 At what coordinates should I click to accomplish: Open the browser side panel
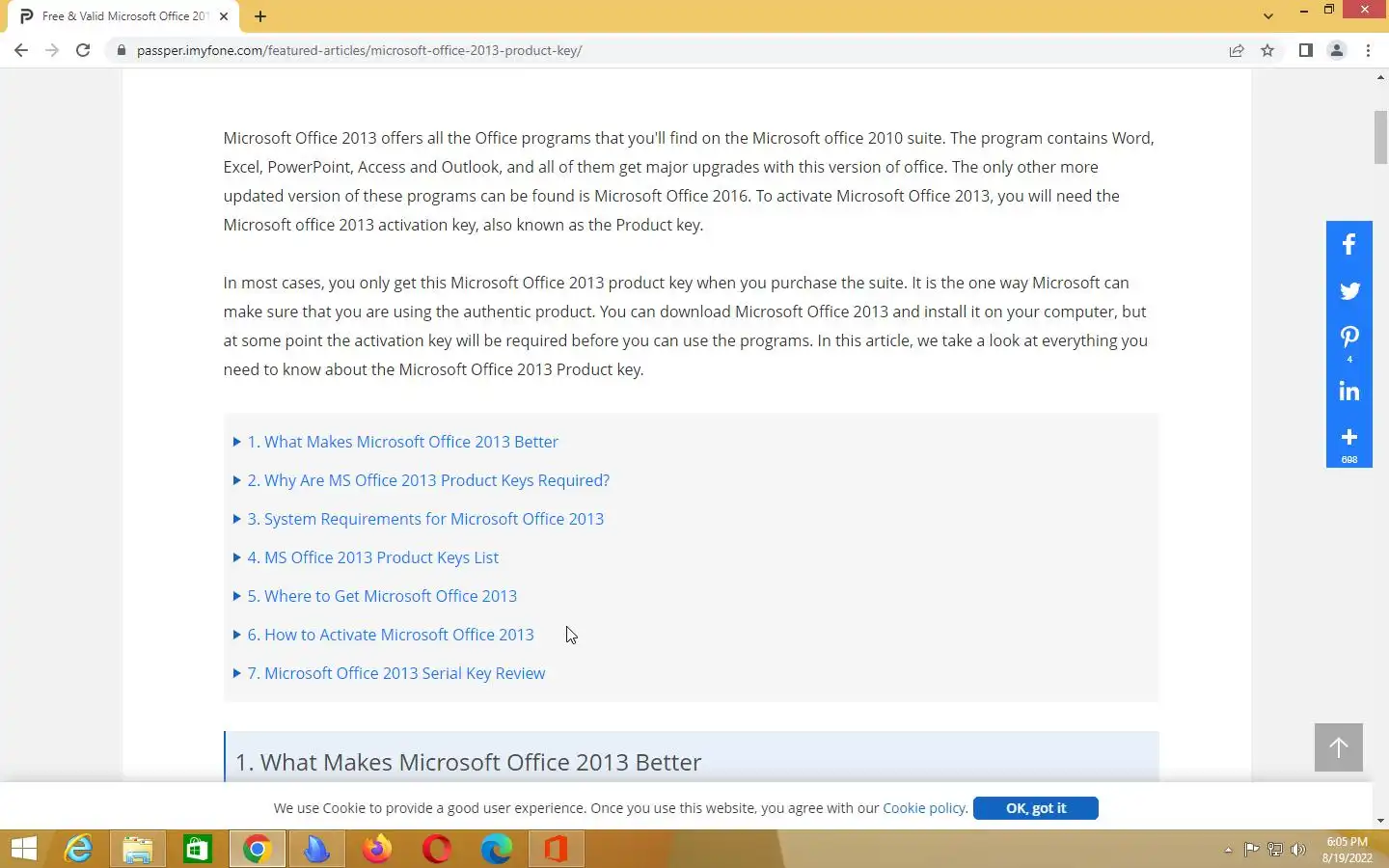tap(1305, 50)
